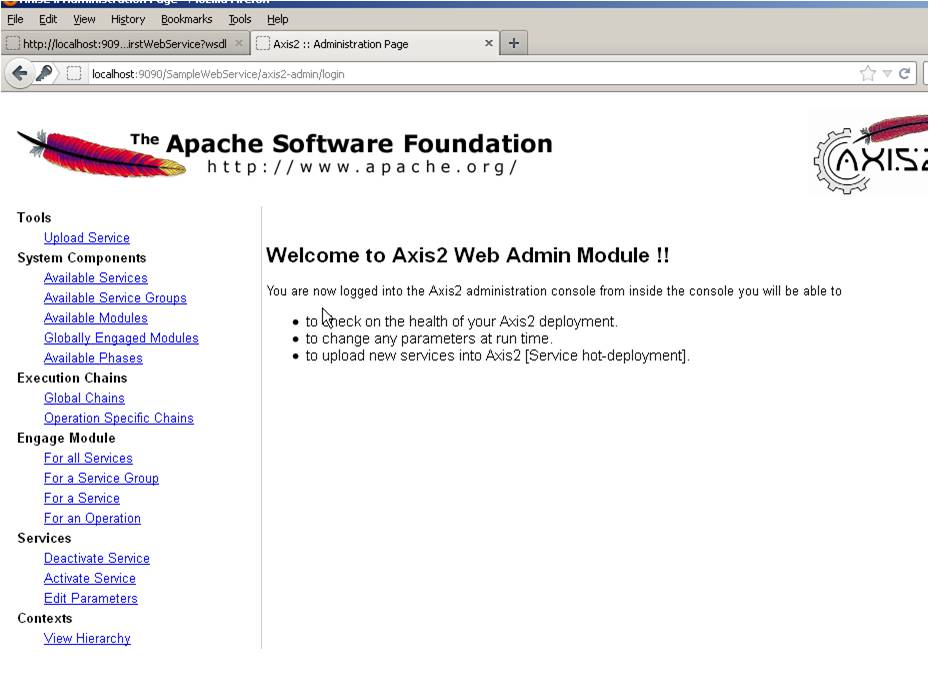Open a new tab with the plus icon

[x=511, y=43]
